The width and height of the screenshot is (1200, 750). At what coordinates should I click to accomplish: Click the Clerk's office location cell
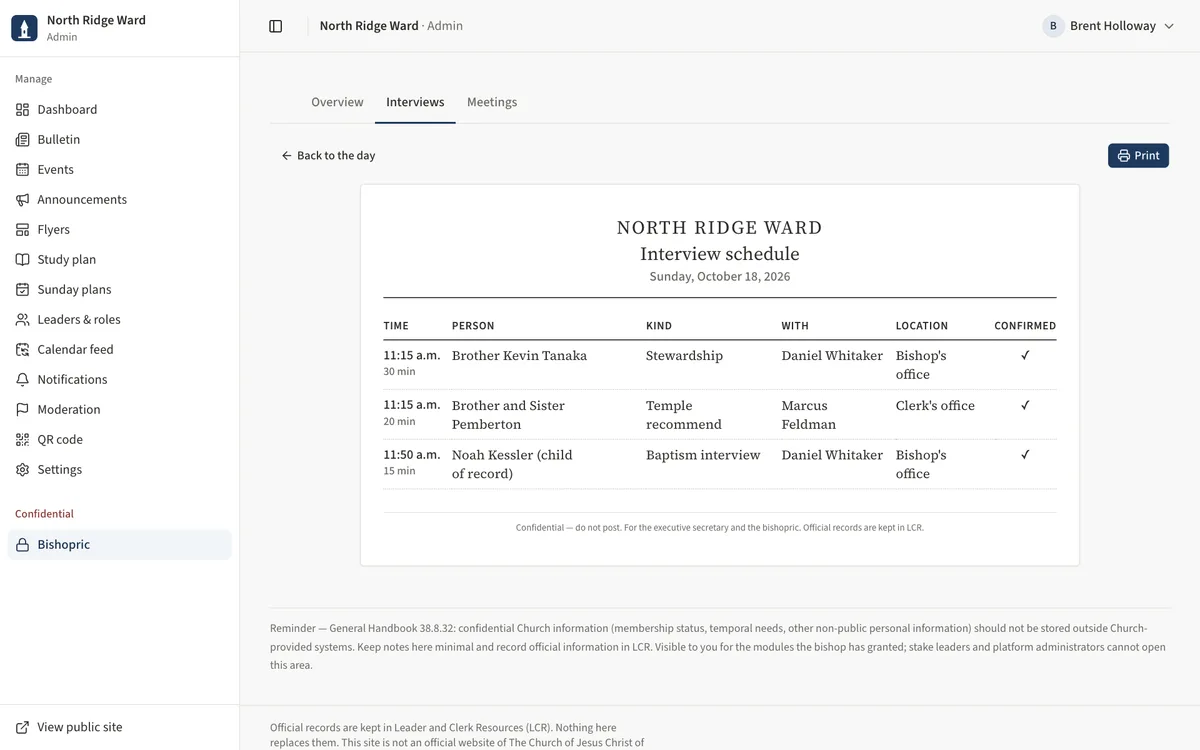(935, 406)
